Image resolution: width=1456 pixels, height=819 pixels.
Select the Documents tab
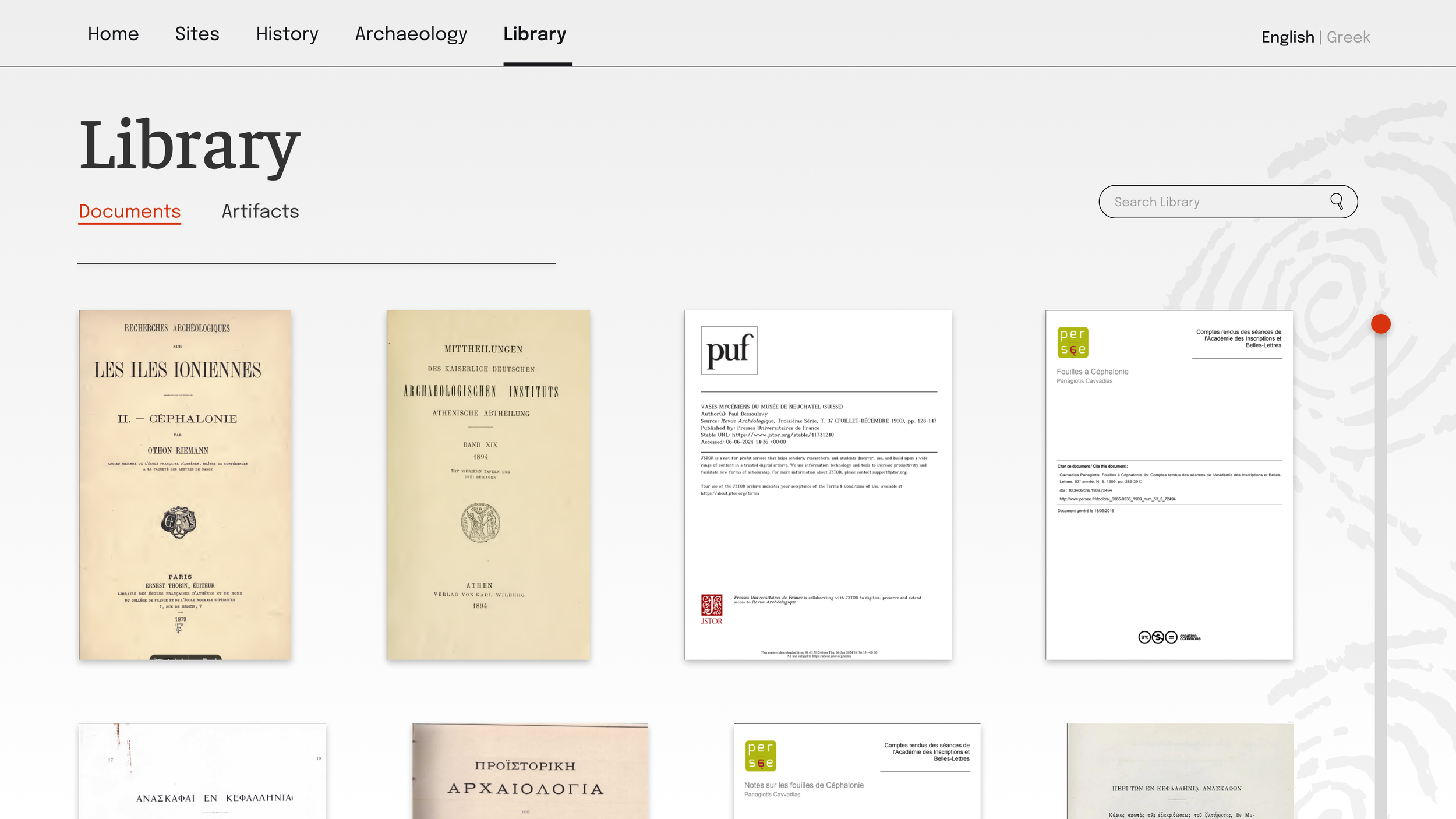tap(129, 211)
